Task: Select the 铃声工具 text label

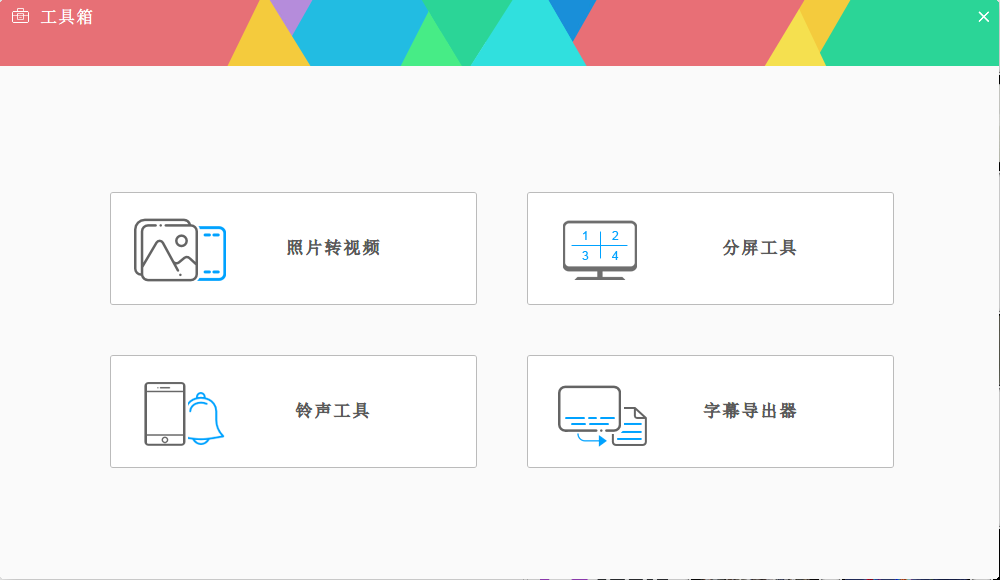Action: (x=333, y=411)
